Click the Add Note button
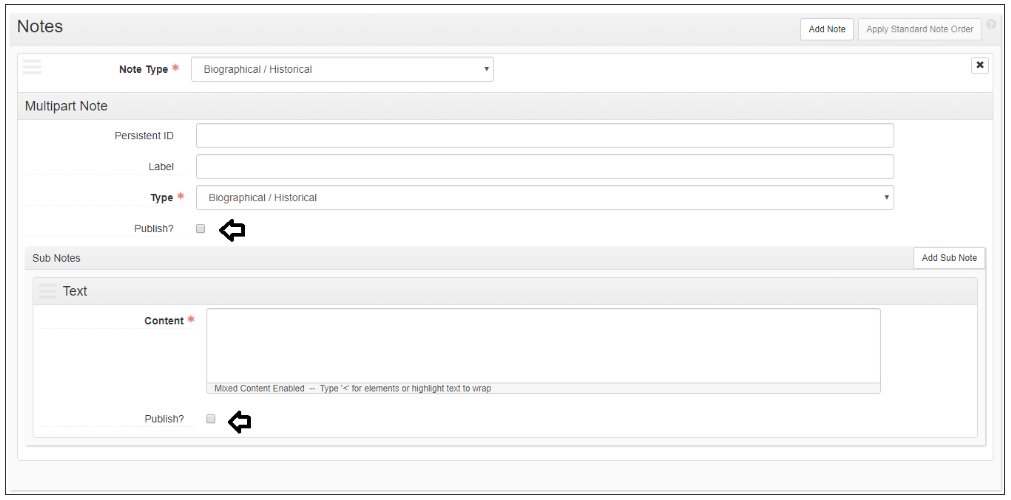 tap(827, 29)
